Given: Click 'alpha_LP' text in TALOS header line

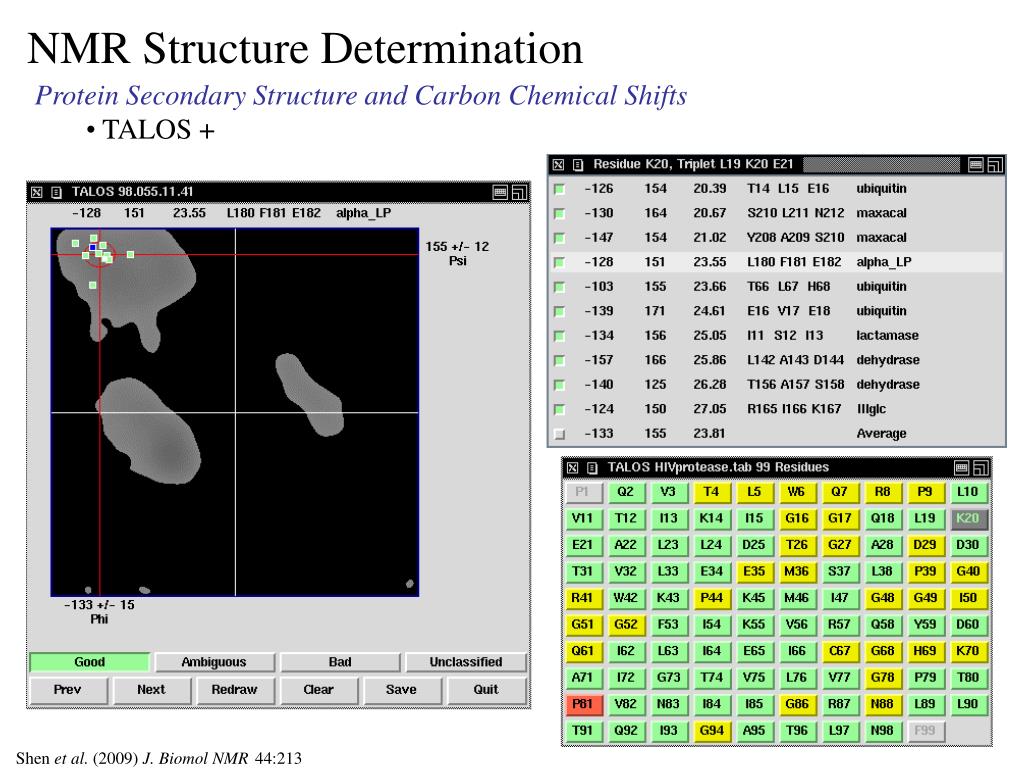Looking at the screenshot, I should click(364, 213).
